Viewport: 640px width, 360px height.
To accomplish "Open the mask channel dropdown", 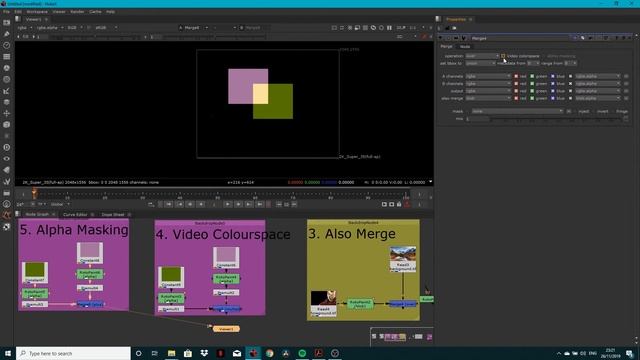I will click(x=518, y=111).
